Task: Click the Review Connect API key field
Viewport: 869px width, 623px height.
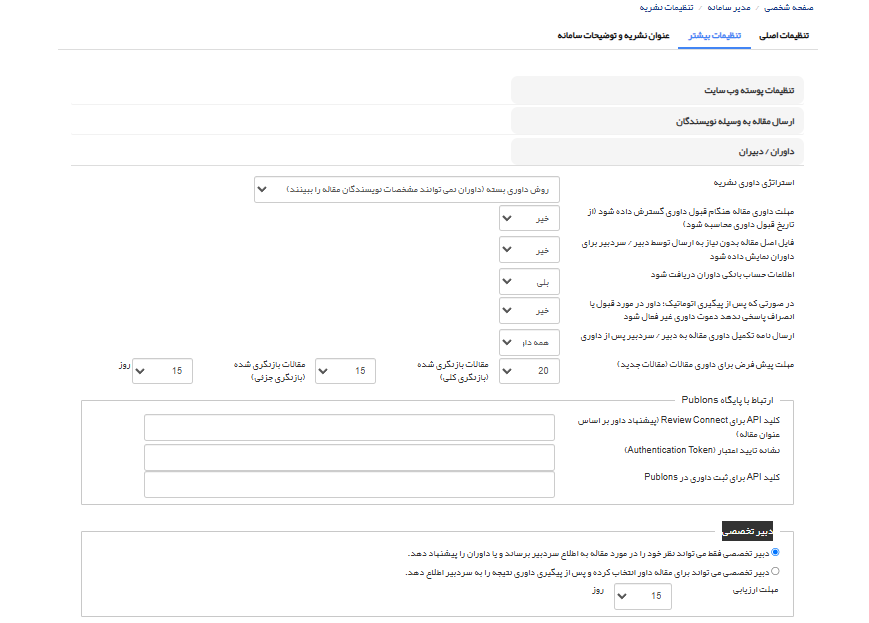Action: point(349,427)
